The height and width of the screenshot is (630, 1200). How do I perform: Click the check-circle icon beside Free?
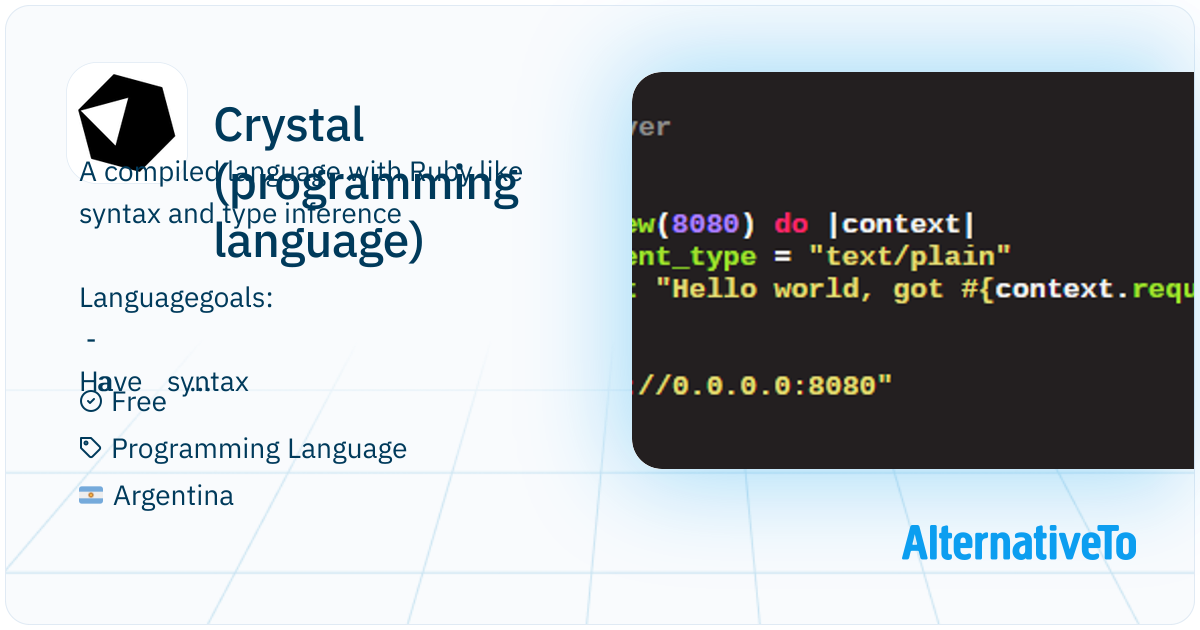point(91,401)
